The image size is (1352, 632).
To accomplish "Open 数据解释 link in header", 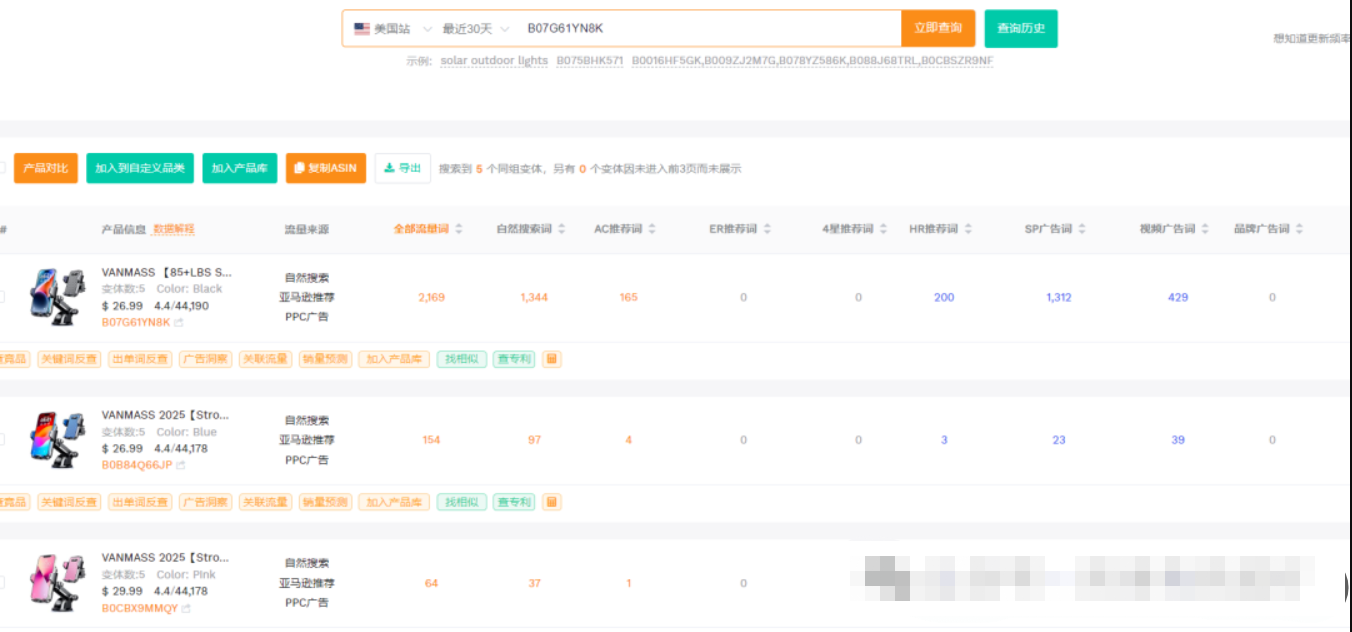I will 174,229.
